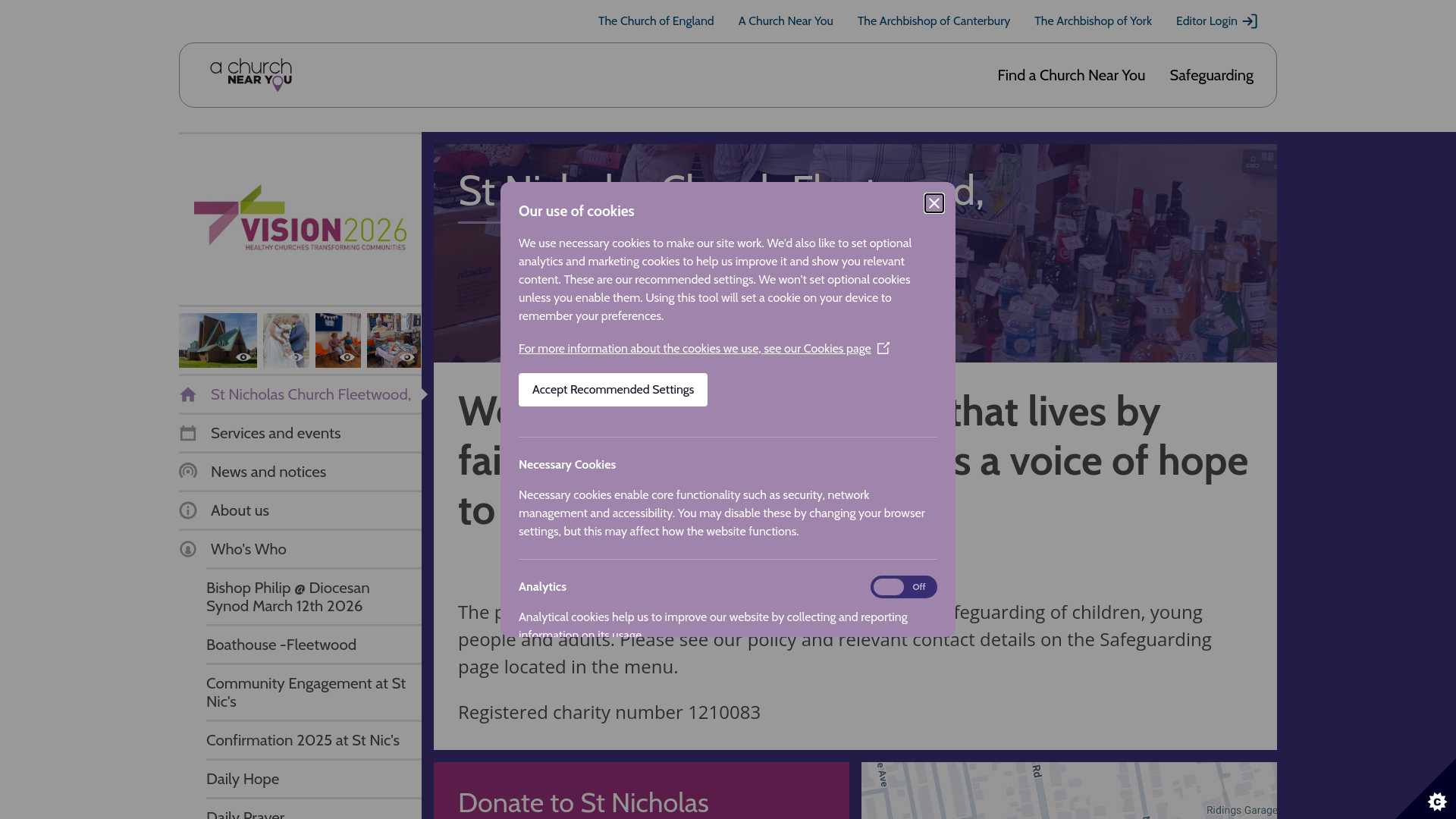1456x819 pixels.
Task: Open The Church of England link
Action: point(656,21)
